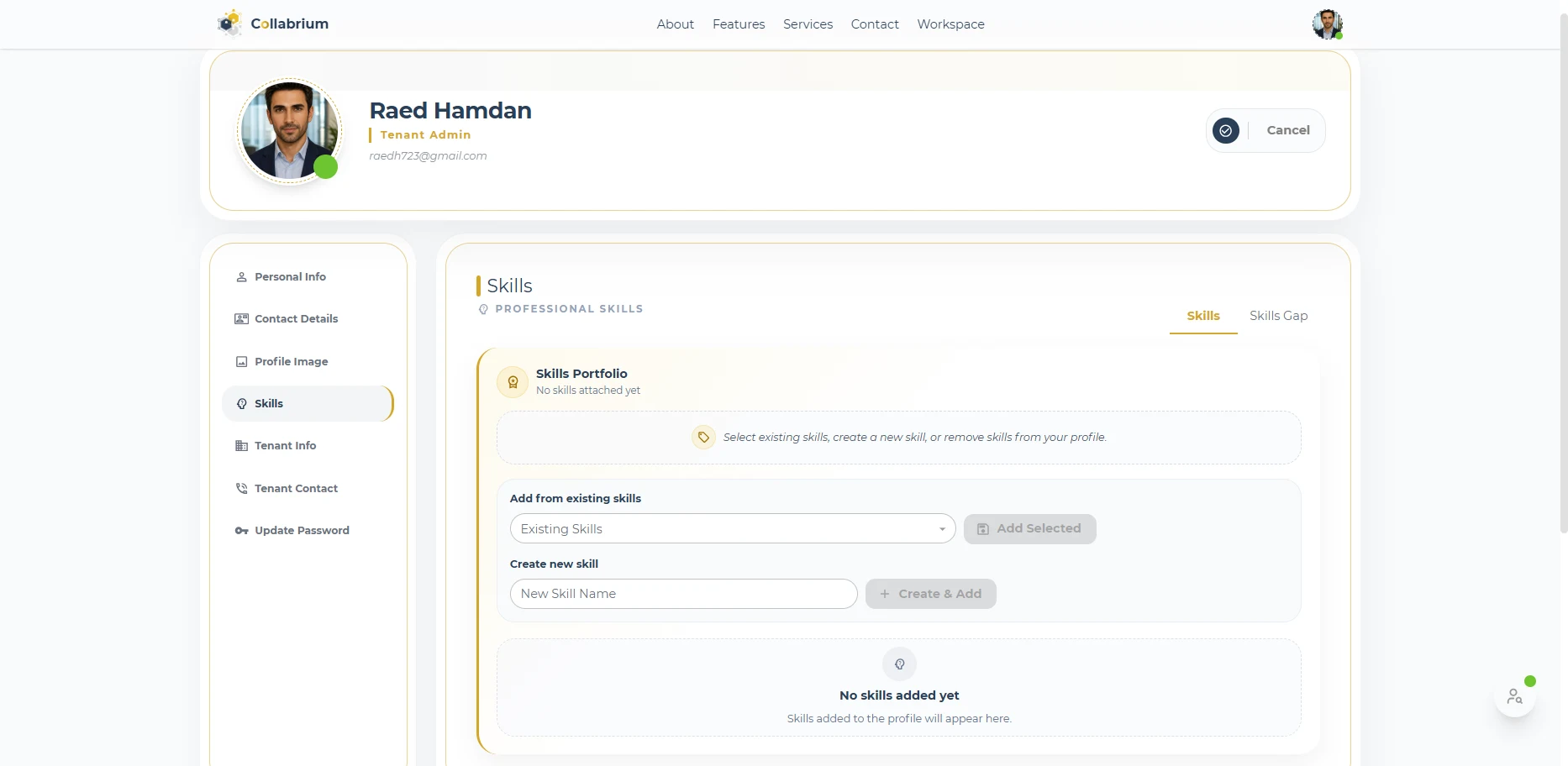The width and height of the screenshot is (1568, 766).
Task: Click the Profile Image picture icon
Action: tap(242, 362)
